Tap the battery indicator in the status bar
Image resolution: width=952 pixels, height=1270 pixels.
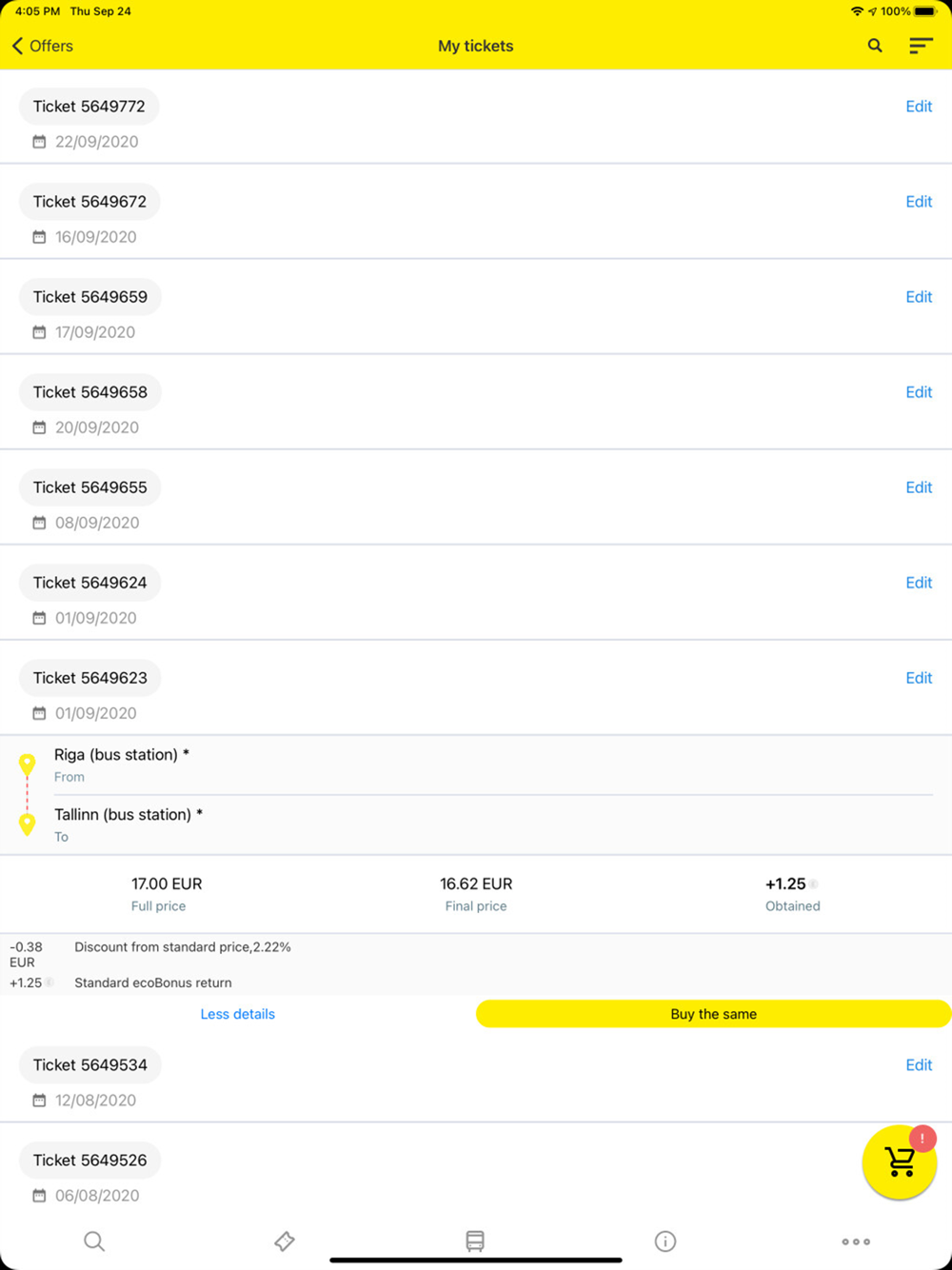(x=925, y=11)
